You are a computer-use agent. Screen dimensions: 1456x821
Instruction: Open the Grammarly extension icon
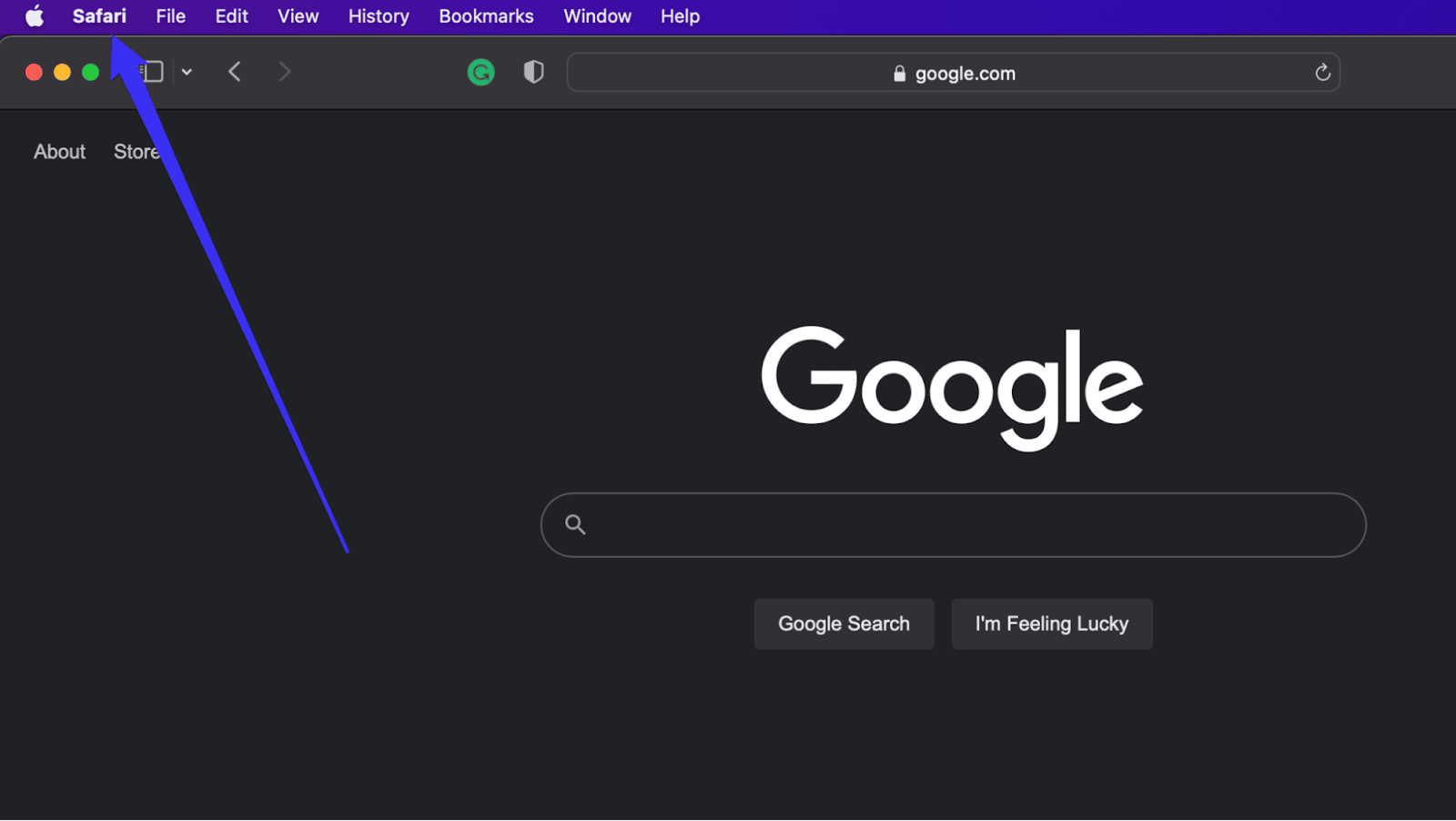click(x=481, y=72)
